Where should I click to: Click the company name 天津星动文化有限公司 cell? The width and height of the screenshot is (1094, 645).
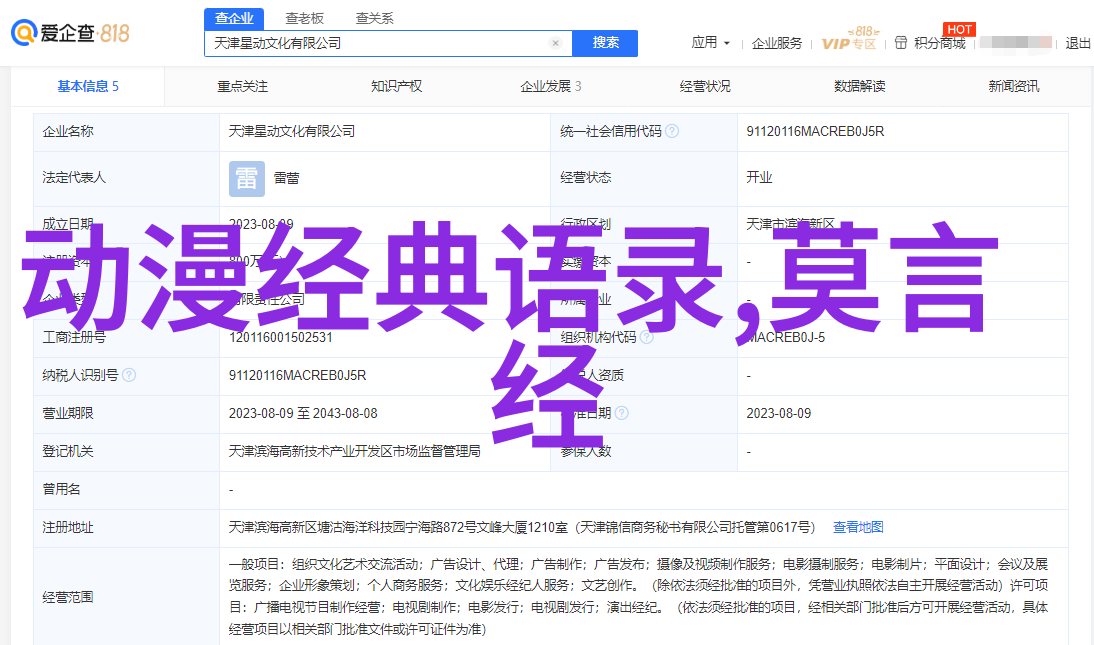tap(292, 131)
